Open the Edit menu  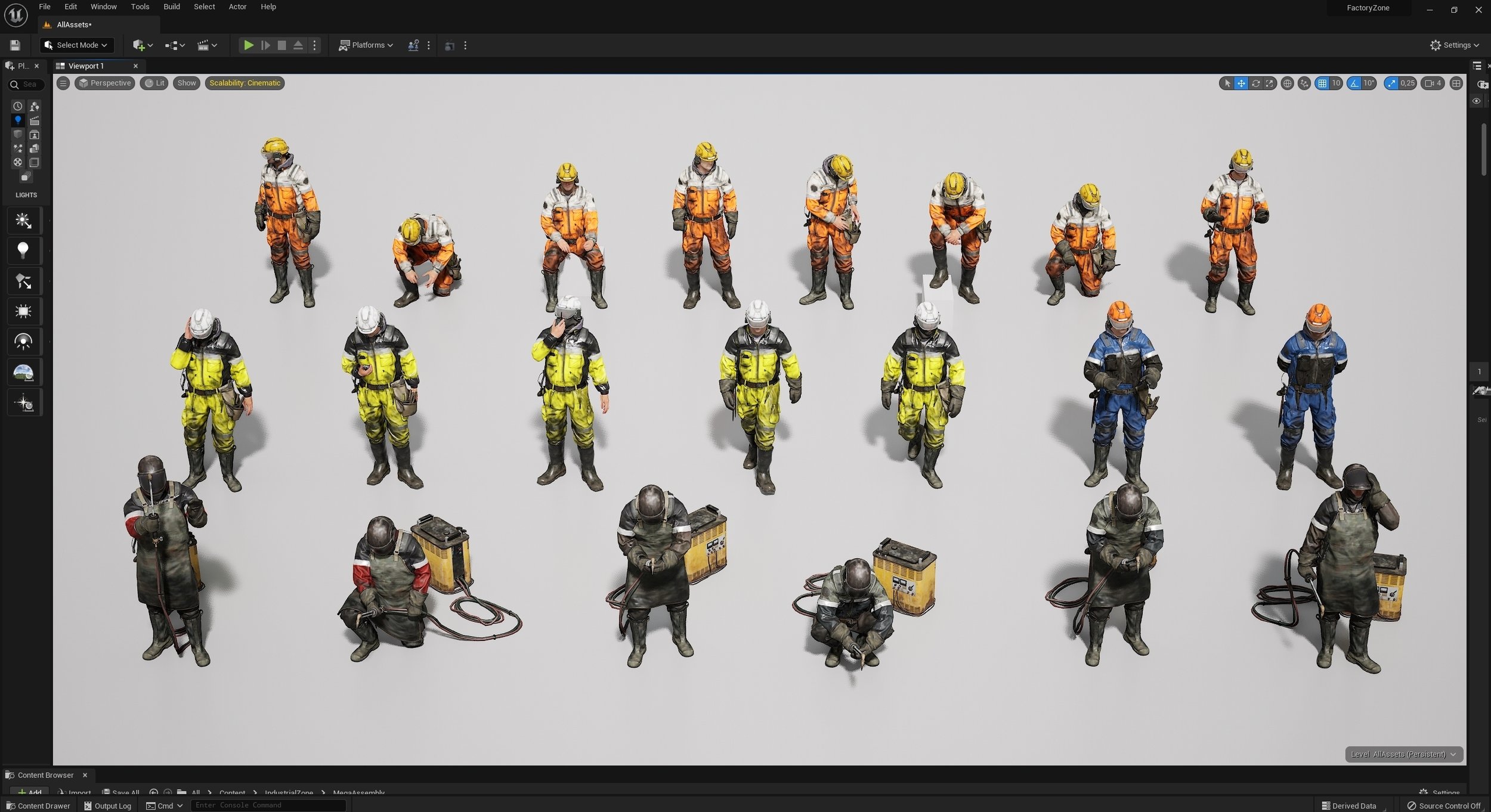(70, 7)
